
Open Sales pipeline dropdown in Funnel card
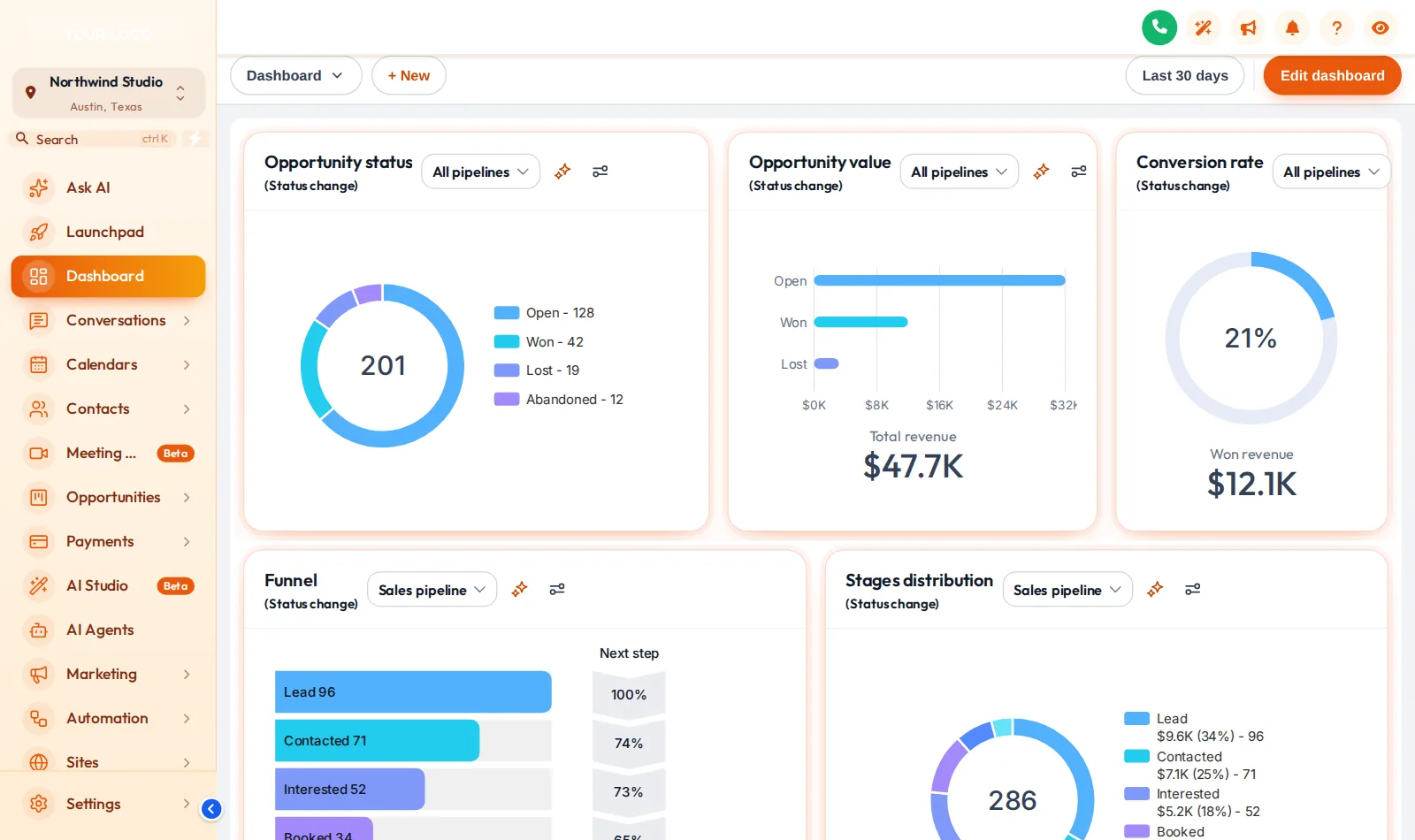(432, 590)
